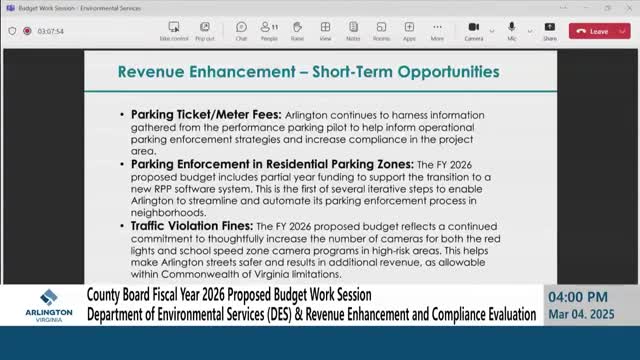The image size is (640, 360).
Task: Expand the Leave options arrow
Action: [x=622, y=31]
